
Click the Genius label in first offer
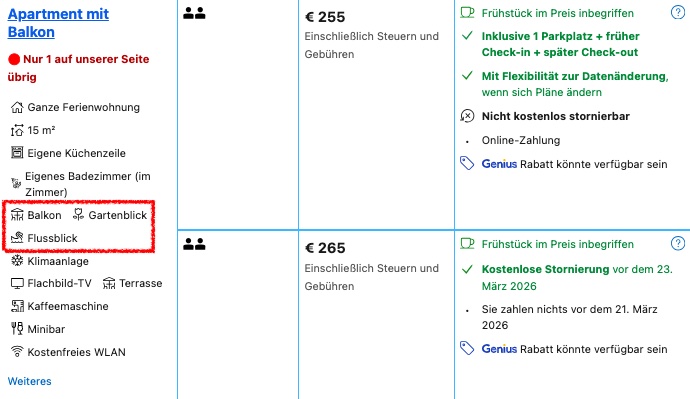[499, 164]
